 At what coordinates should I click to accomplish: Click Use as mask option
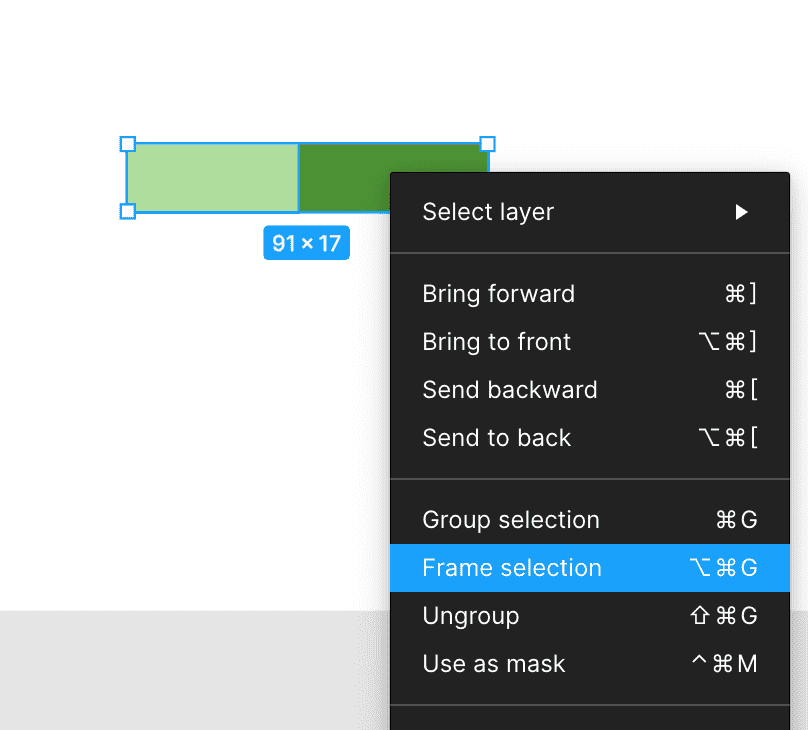(493, 664)
